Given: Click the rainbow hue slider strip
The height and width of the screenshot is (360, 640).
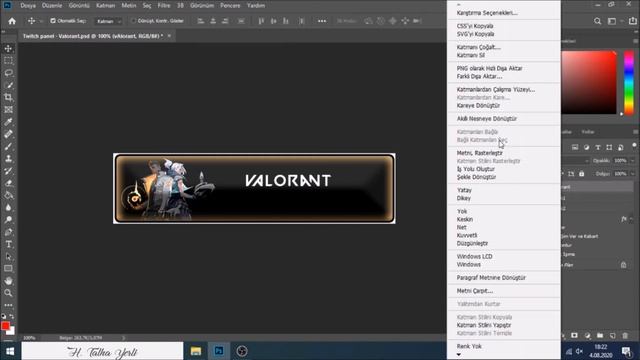Looking at the screenshot, I should [629, 82].
